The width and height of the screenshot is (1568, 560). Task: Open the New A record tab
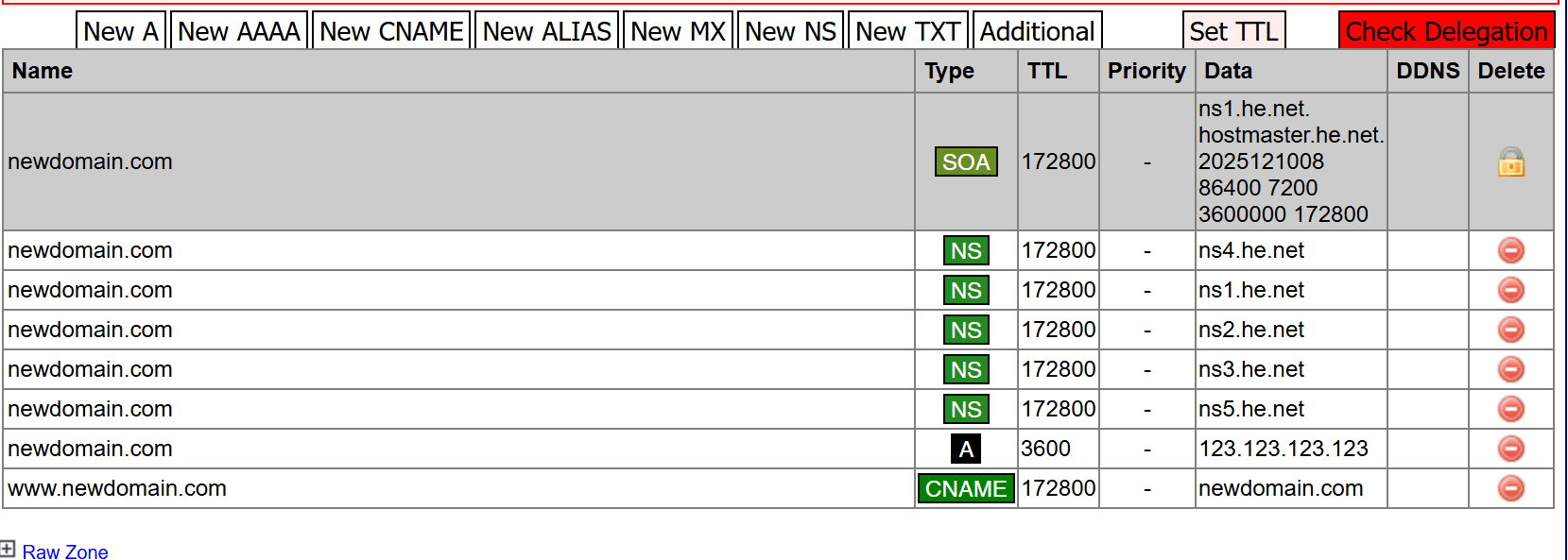(121, 31)
